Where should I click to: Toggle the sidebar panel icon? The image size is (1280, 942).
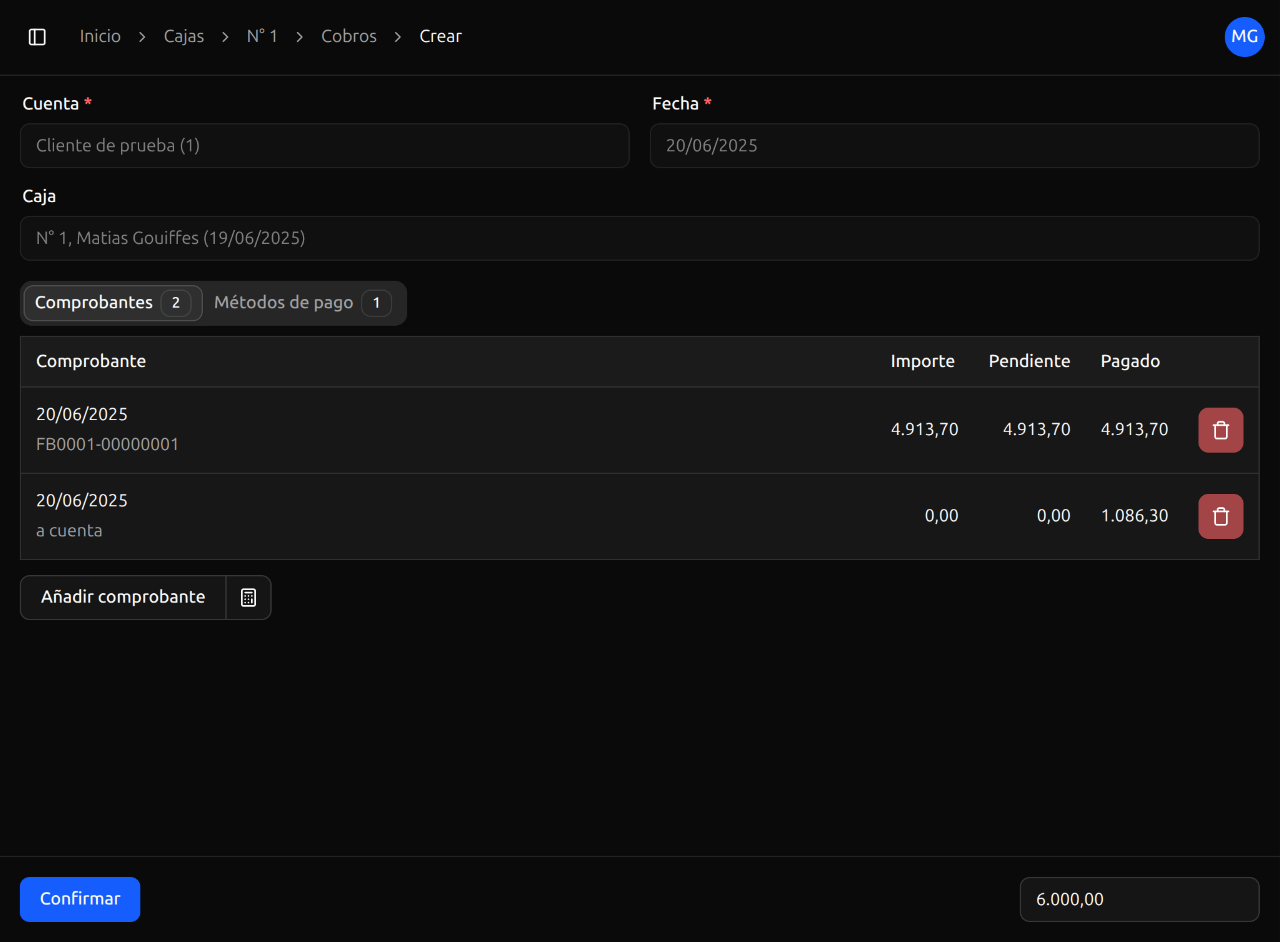tap(37, 37)
